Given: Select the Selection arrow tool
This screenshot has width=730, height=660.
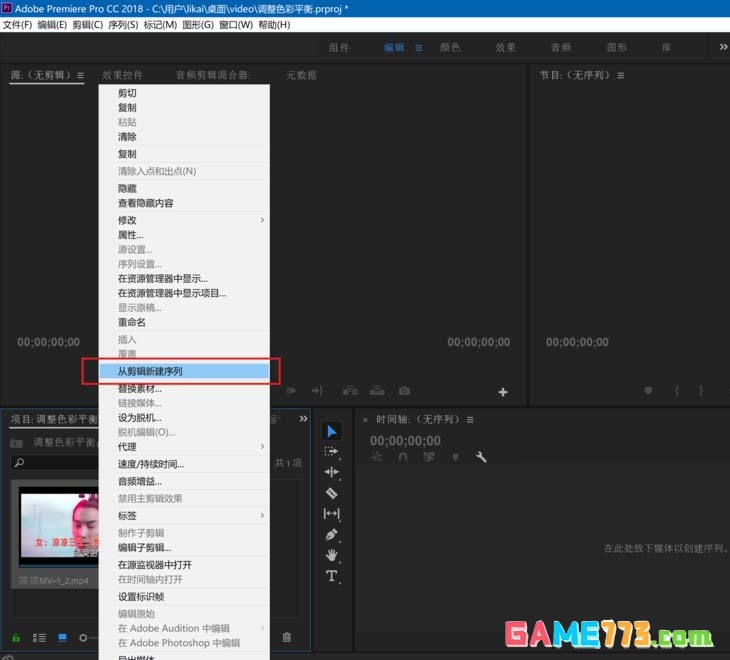Looking at the screenshot, I should coord(331,431).
